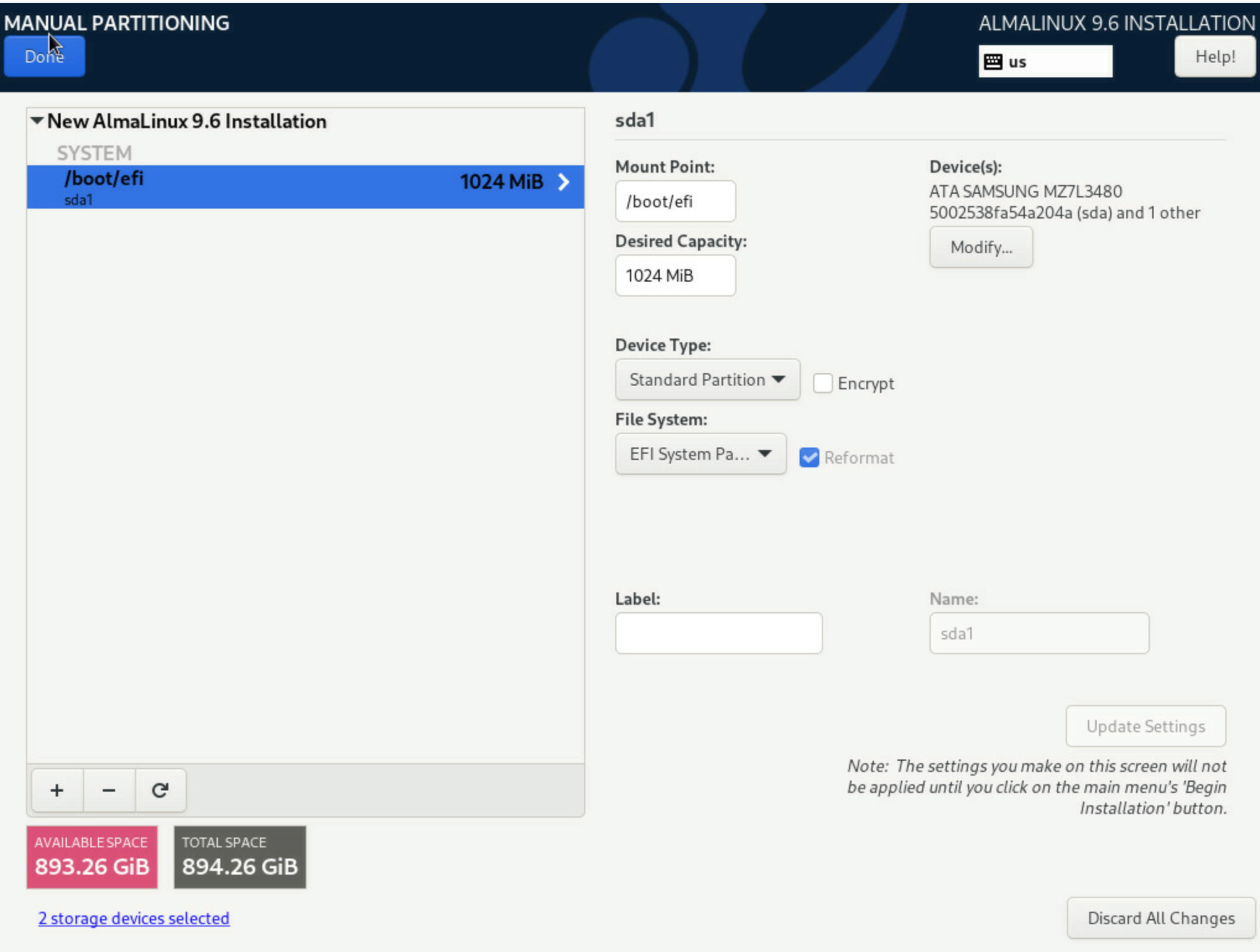
Task: Click Discard All Changes button
Action: [1161, 918]
